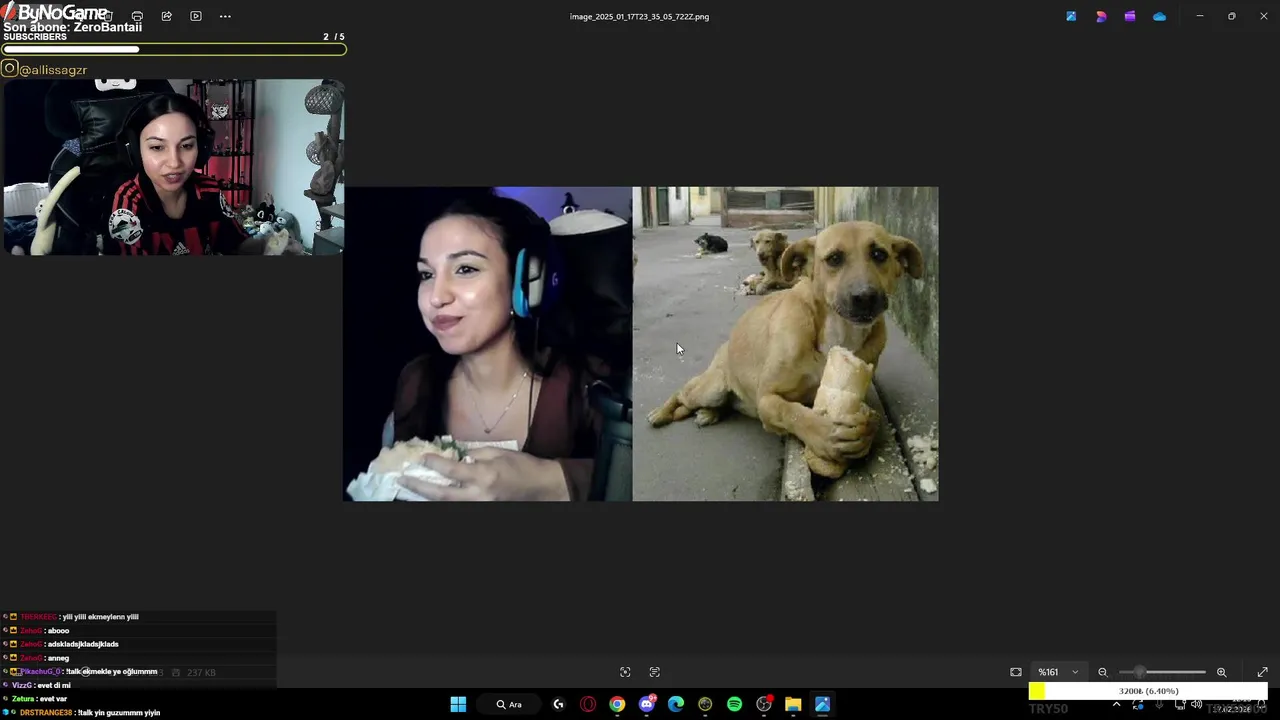Open Spotify from taskbar
Screen dimensions: 1280x720
735,704
